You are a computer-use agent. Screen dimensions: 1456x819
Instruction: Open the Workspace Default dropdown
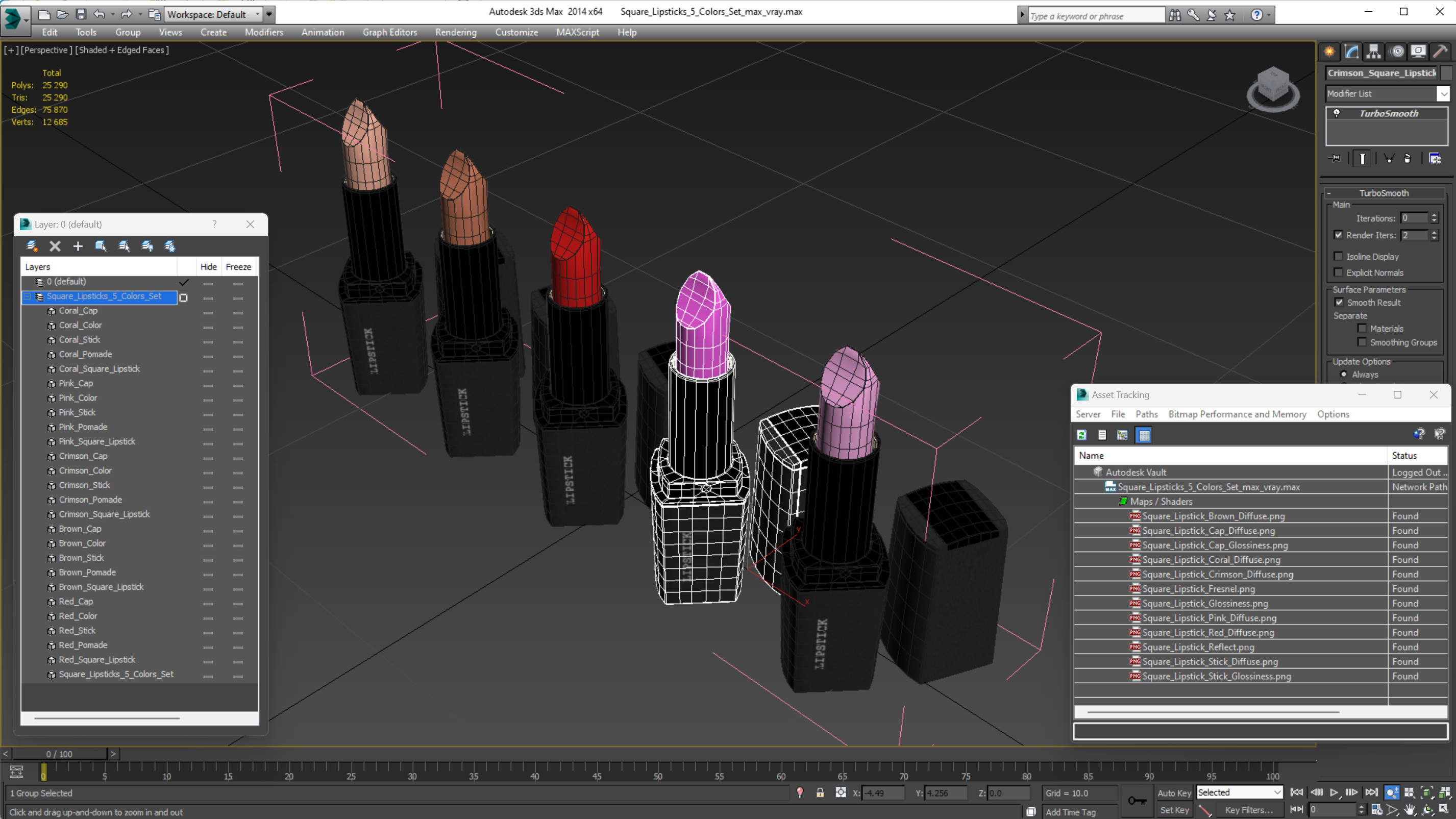(257, 14)
